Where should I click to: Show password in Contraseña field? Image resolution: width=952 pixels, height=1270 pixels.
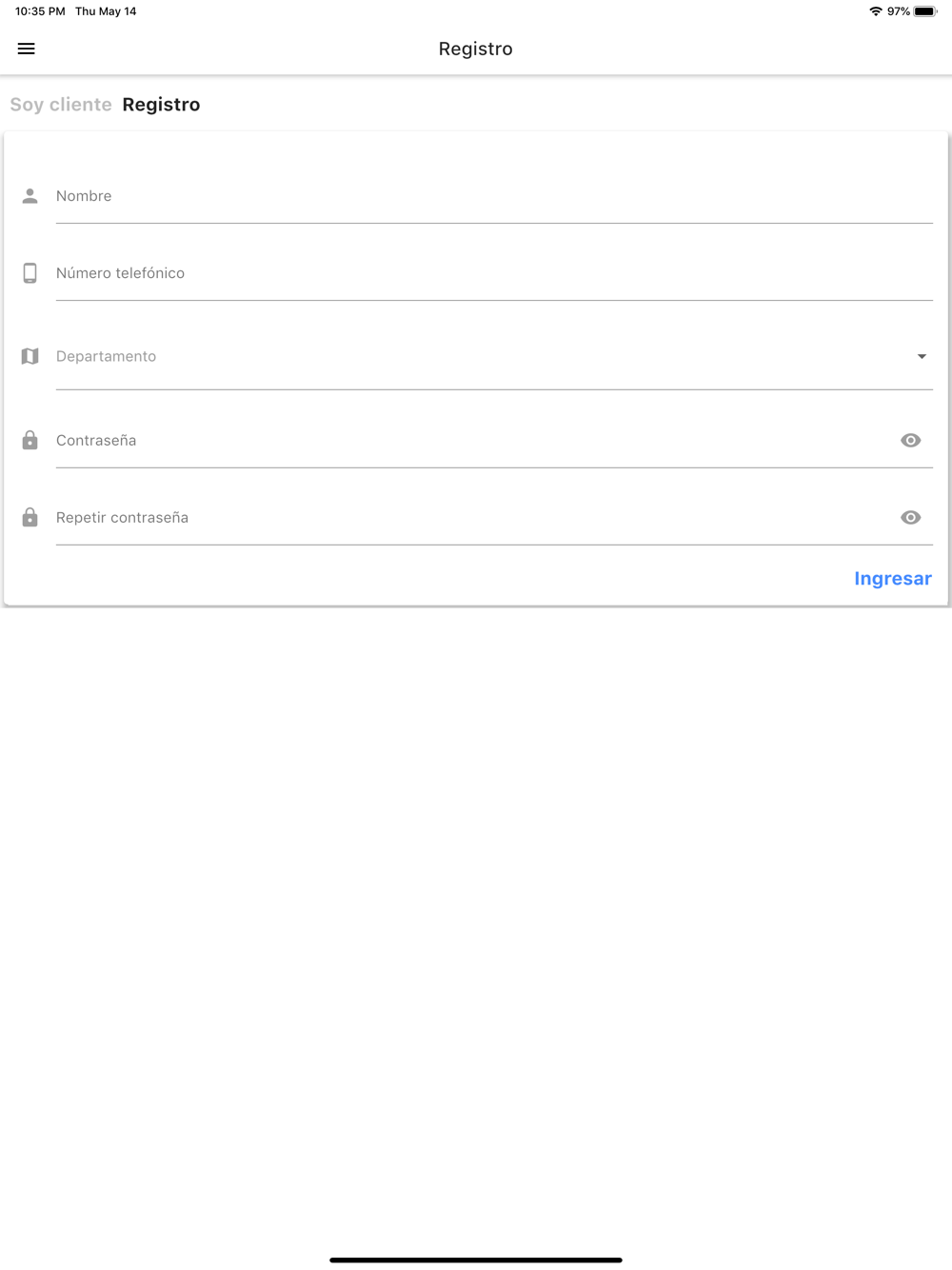click(x=911, y=440)
